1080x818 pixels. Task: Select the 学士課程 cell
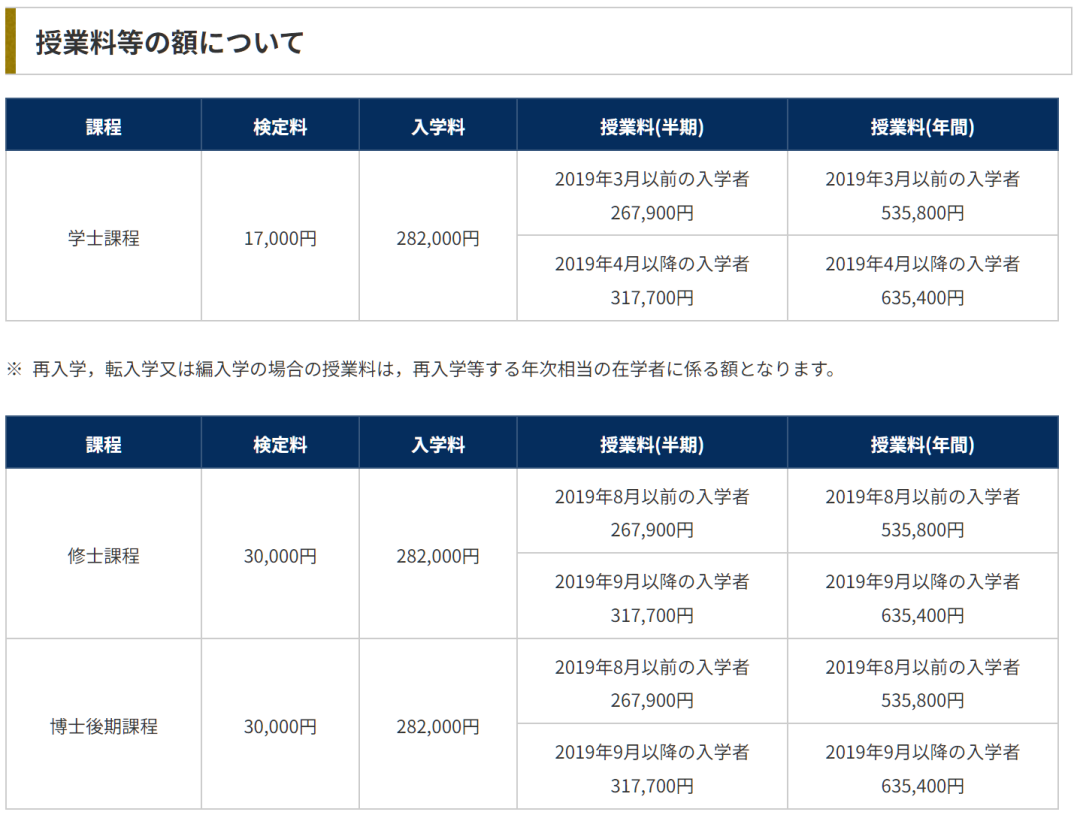[x=103, y=238]
